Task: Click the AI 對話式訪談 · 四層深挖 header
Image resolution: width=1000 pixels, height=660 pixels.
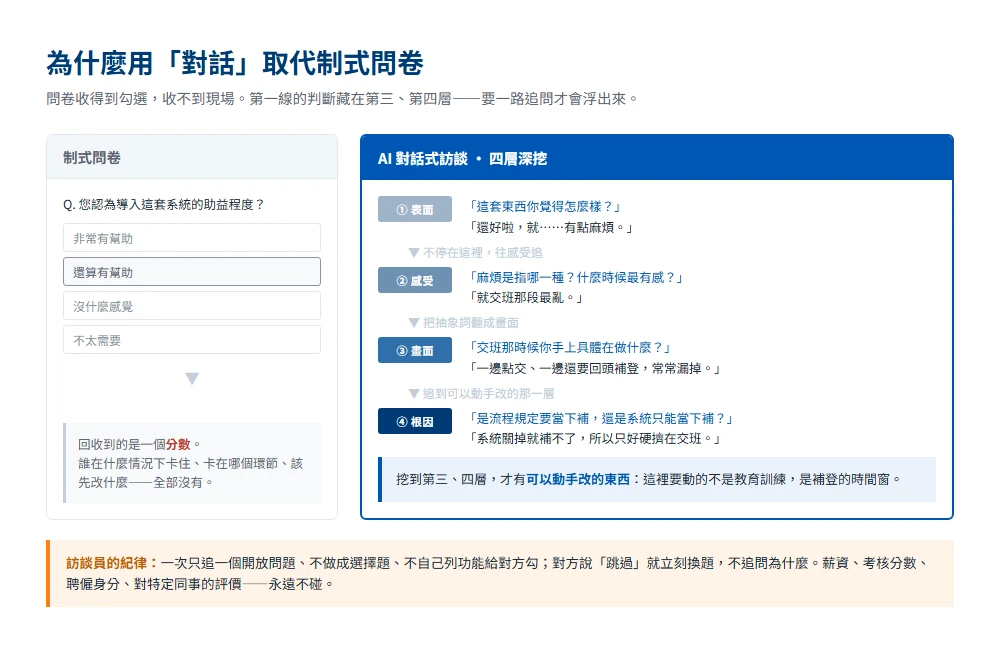Action: click(x=657, y=158)
